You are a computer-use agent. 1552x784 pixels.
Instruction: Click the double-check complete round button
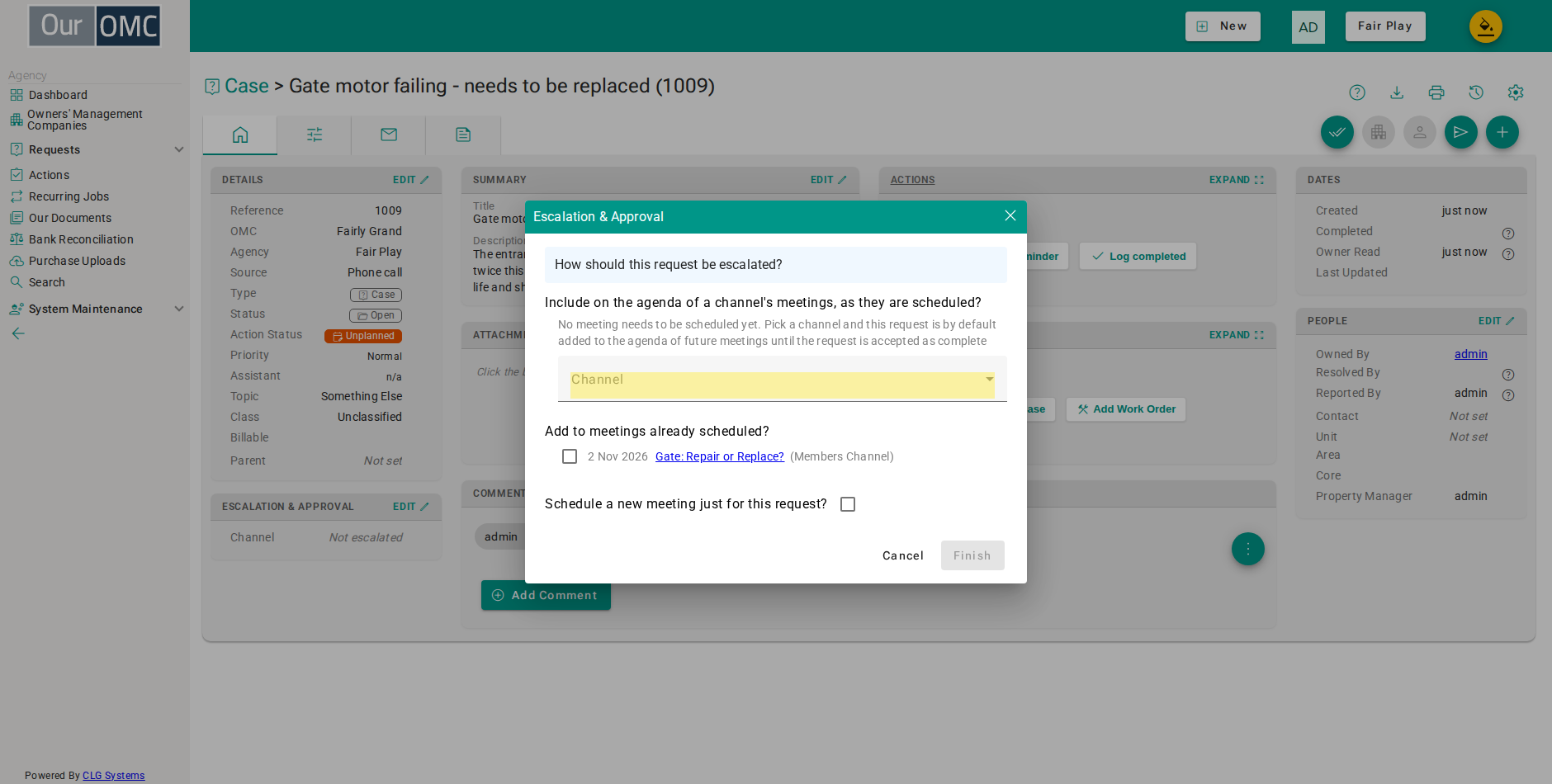(1337, 132)
